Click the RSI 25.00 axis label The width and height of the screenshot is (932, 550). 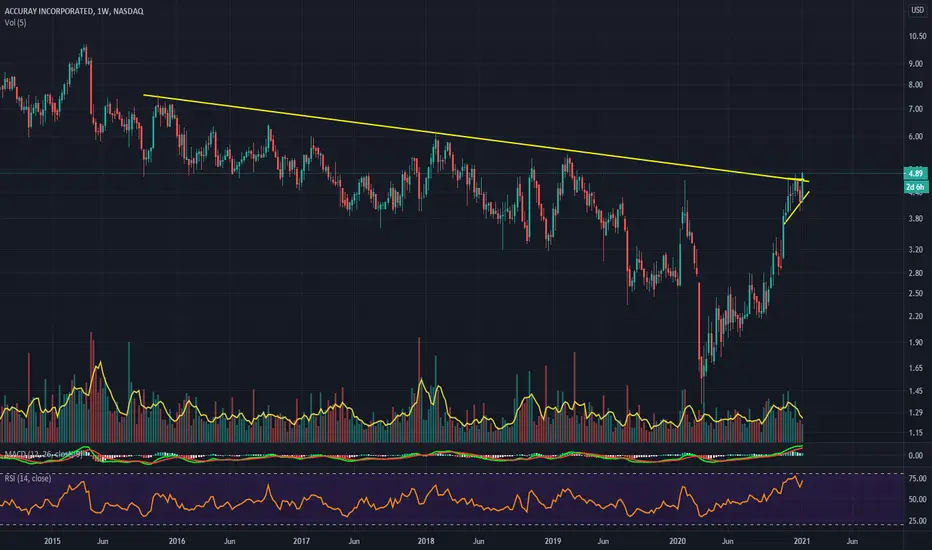(x=917, y=521)
